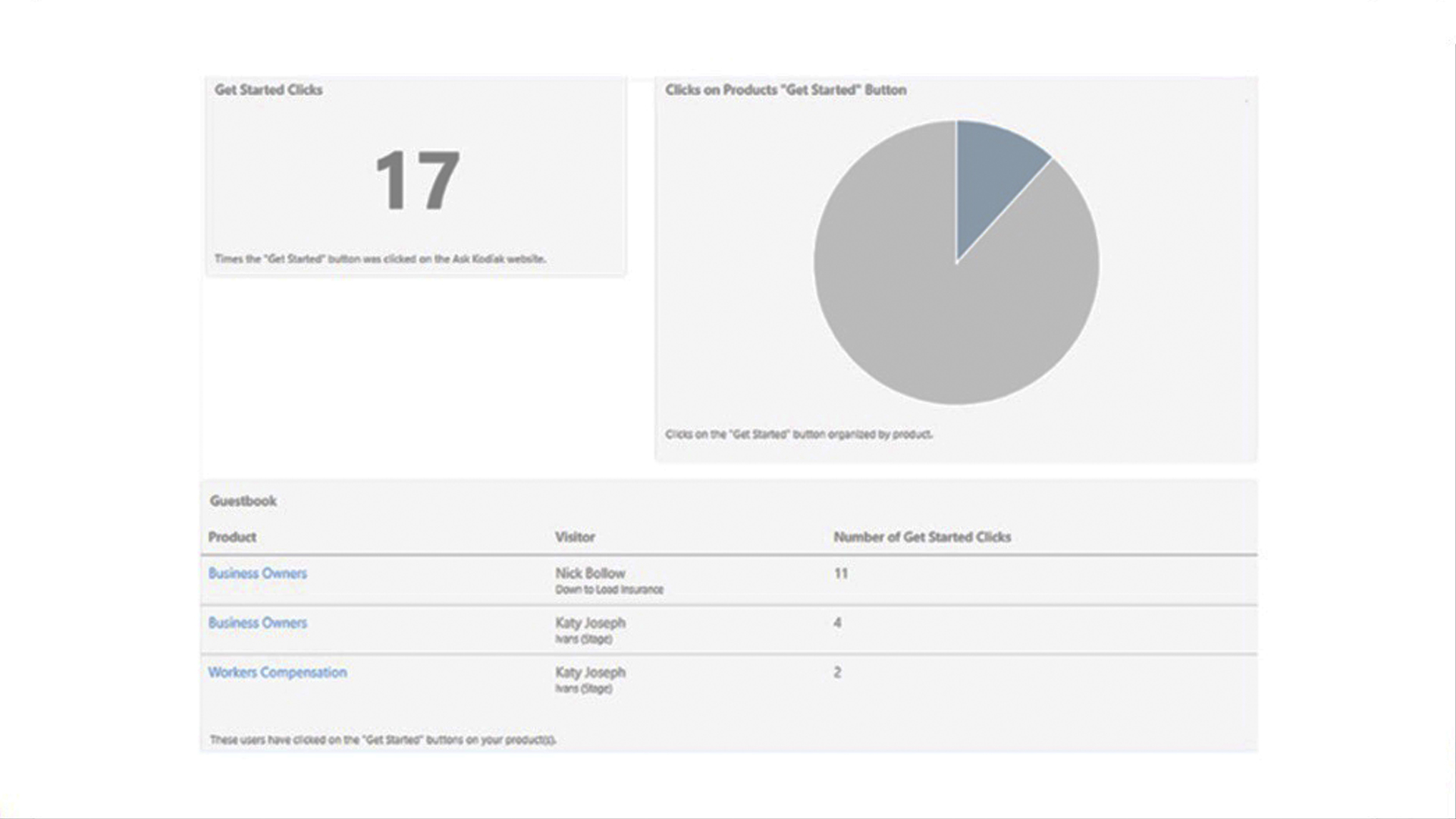This screenshot has width=1456, height=819.
Task: Click the Get Started Clicks panel title
Action: click(268, 89)
